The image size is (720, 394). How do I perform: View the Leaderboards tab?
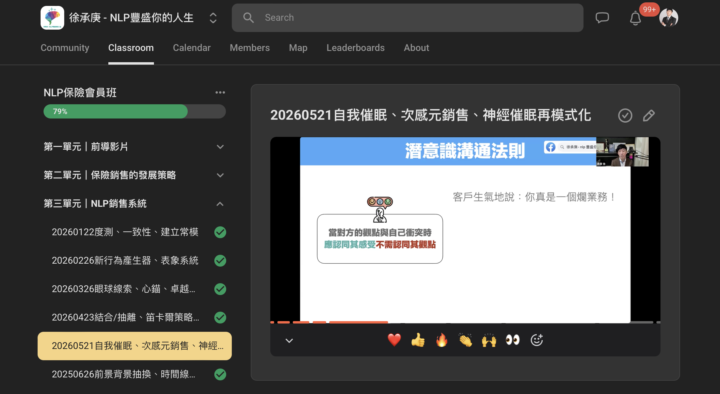click(x=355, y=48)
